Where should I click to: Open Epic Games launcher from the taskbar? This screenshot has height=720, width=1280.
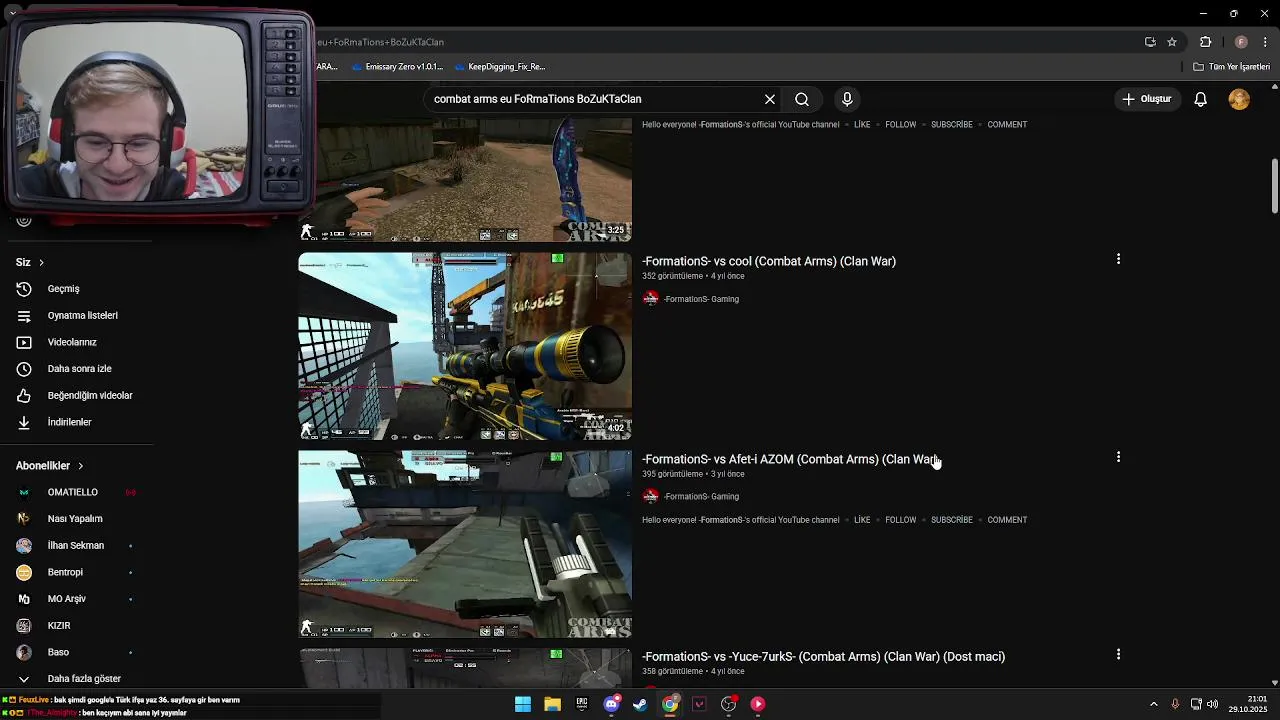tap(582, 704)
